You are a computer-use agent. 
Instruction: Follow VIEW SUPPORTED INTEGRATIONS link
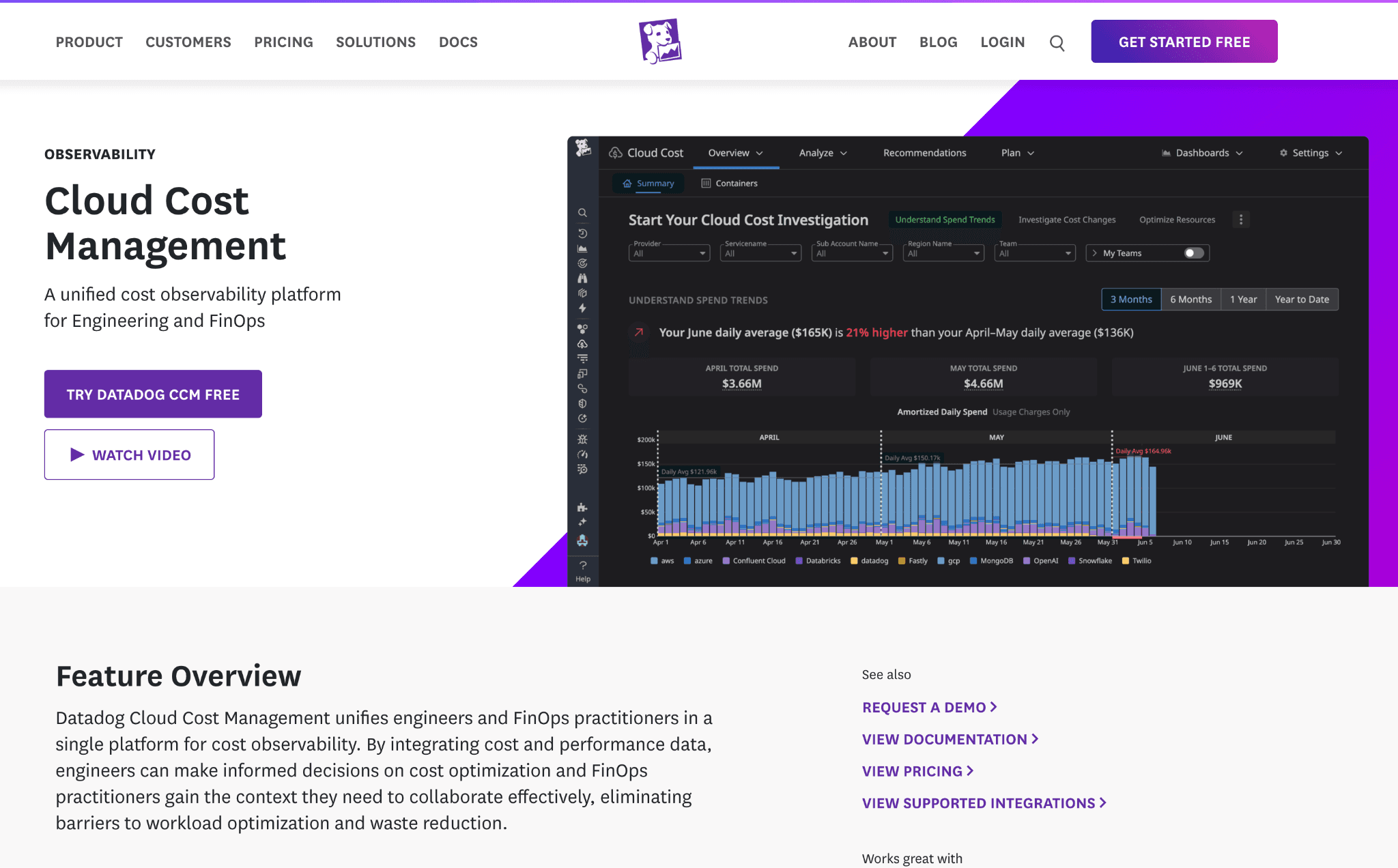point(984,803)
